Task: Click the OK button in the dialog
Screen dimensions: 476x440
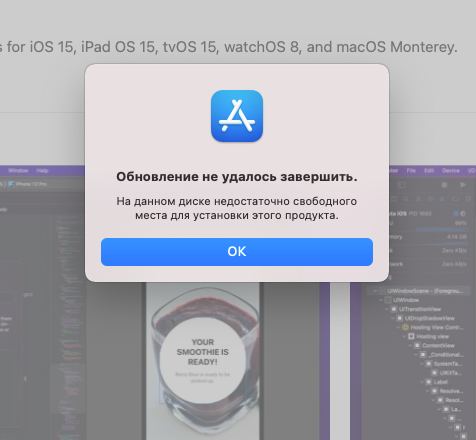Action: click(237, 252)
